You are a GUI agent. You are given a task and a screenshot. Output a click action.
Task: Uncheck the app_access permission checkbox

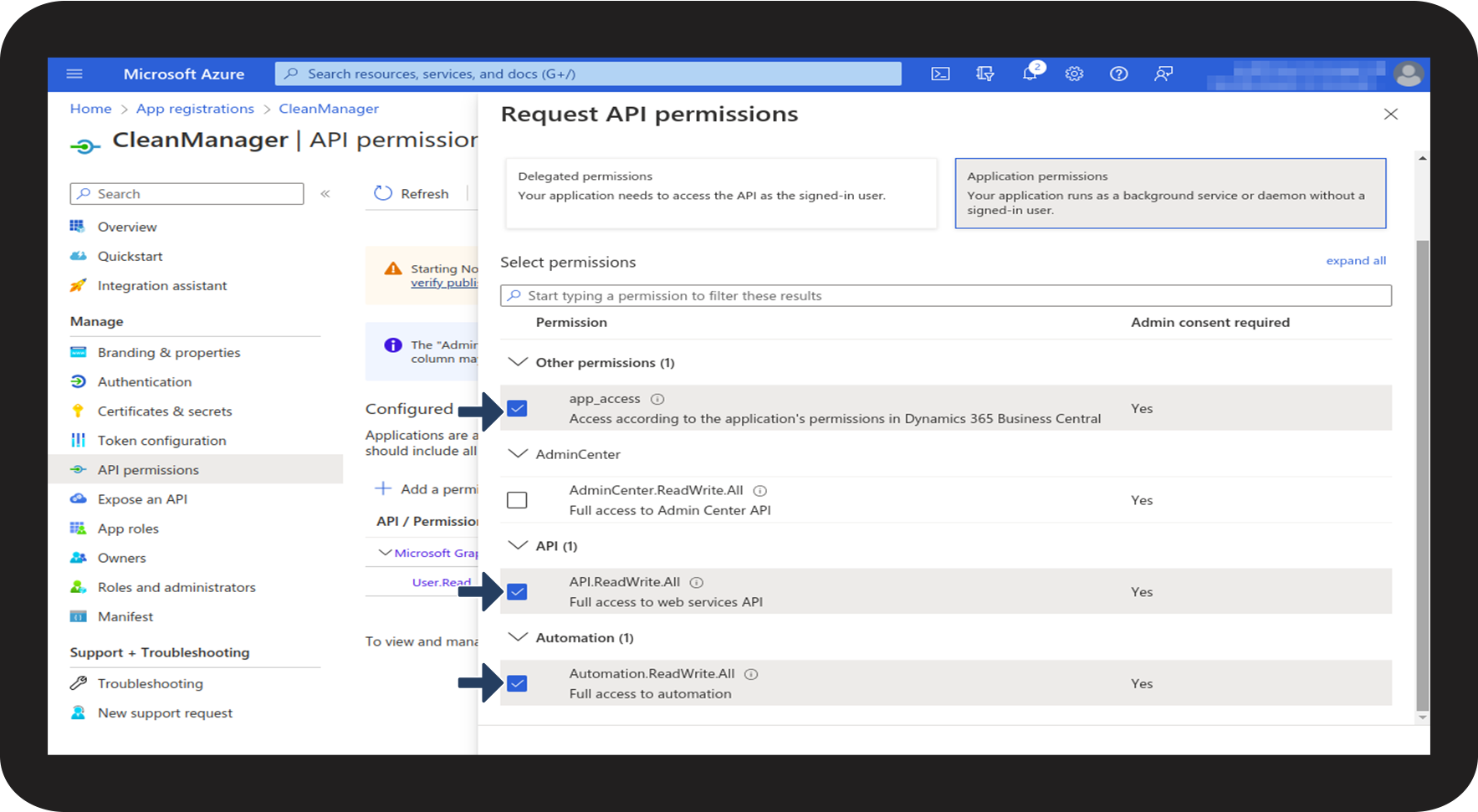tap(517, 409)
